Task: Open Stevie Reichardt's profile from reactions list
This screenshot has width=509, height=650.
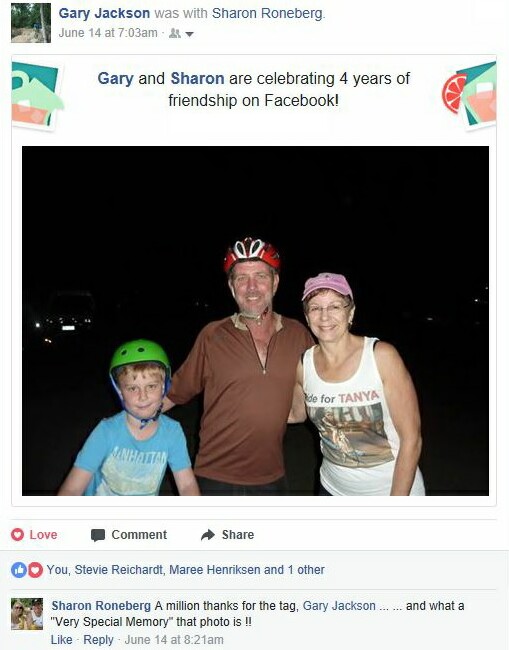Action: 119,570
